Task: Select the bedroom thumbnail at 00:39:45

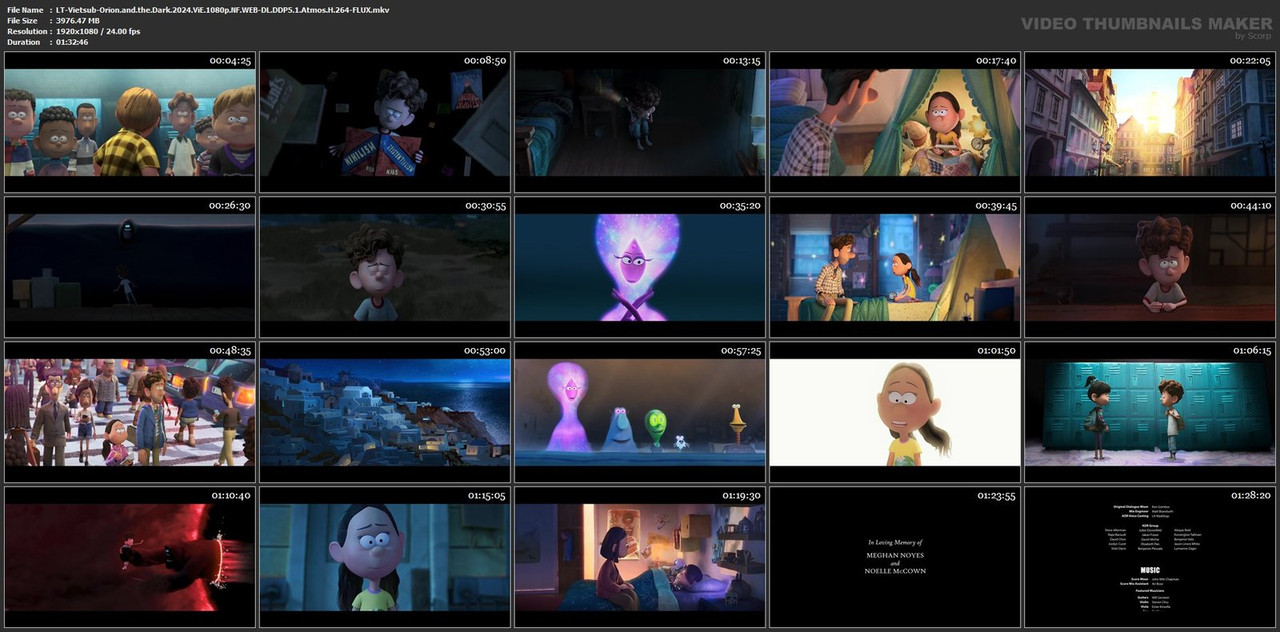Action: coord(895,267)
